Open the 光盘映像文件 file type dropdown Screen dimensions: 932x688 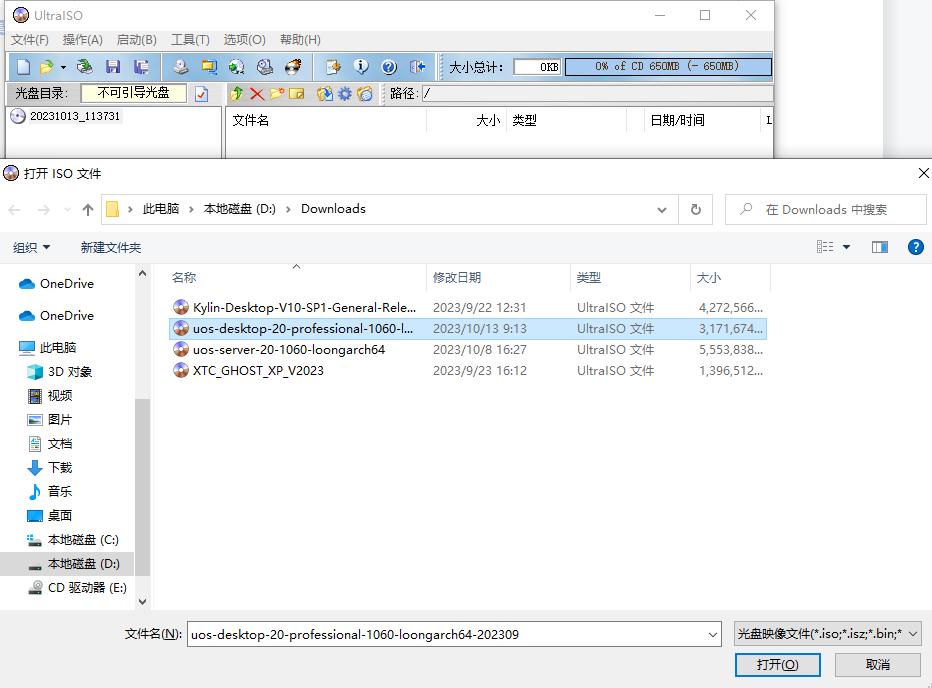(827, 634)
